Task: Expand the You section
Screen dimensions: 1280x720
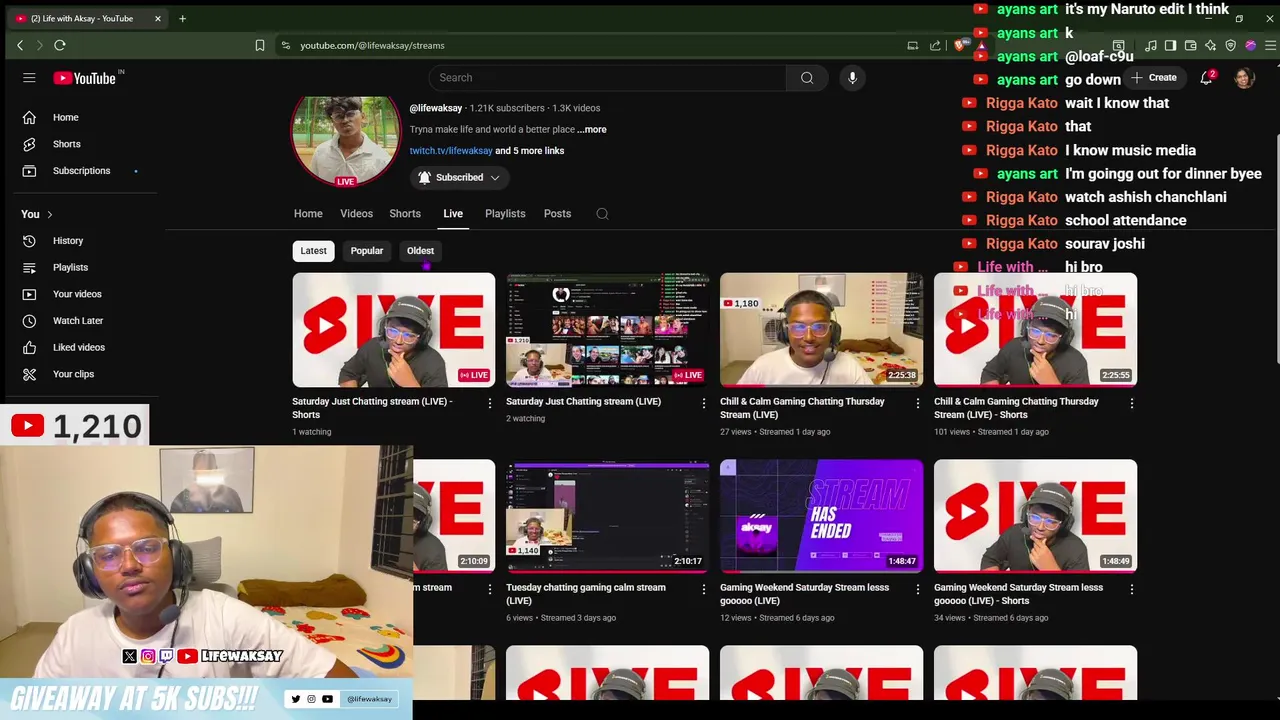Action: point(37,214)
